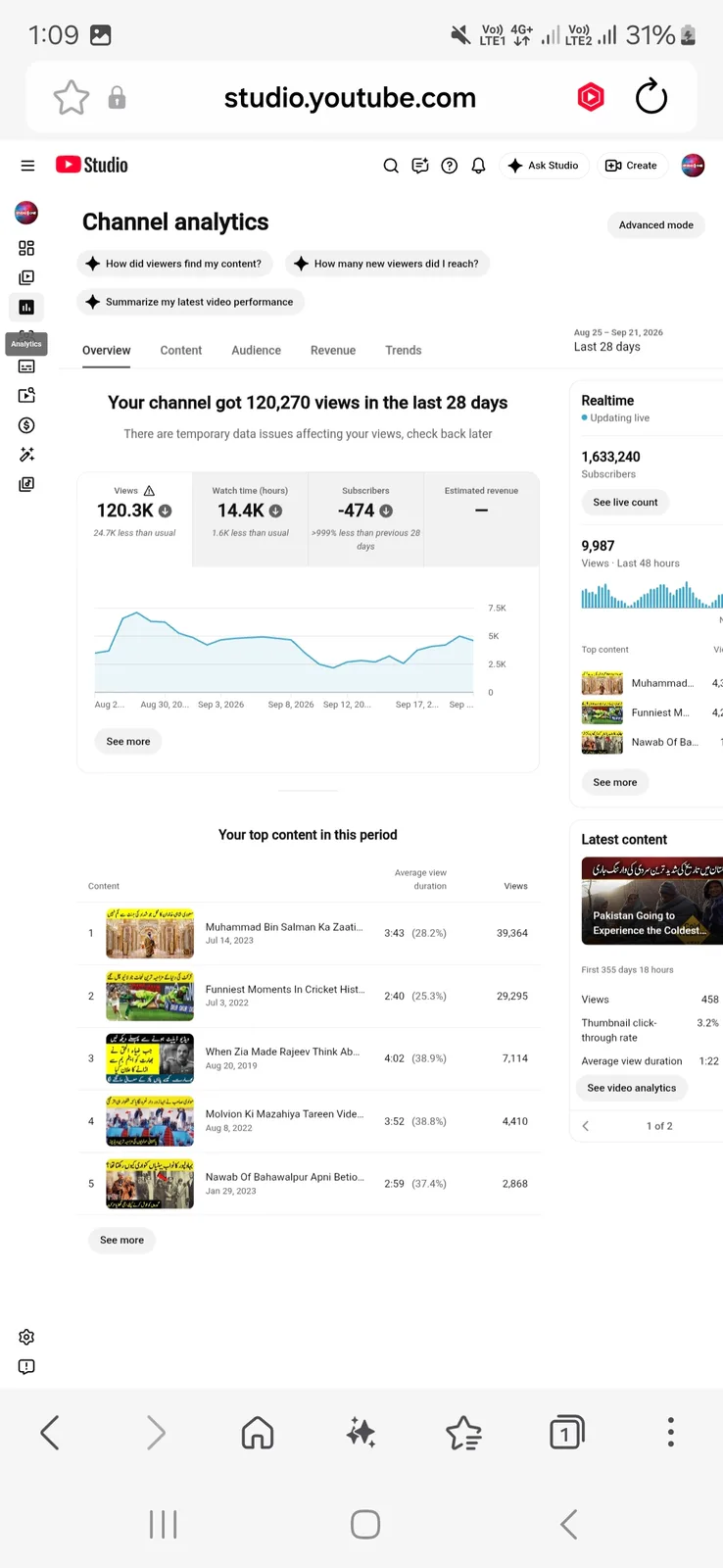Switch to Content tab
This screenshot has height=1568, width=723.
pyautogui.click(x=181, y=350)
